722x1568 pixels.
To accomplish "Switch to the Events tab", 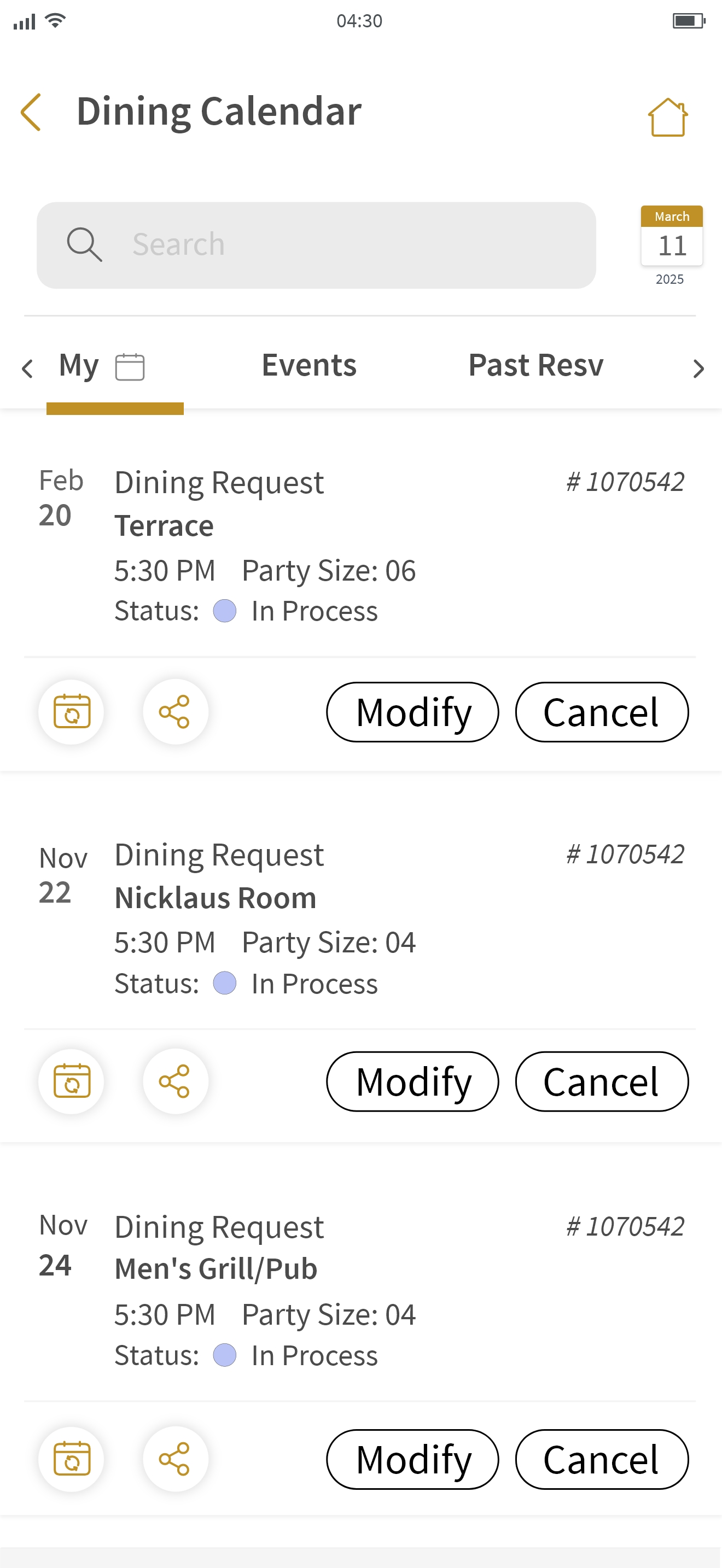I will (x=309, y=365).
